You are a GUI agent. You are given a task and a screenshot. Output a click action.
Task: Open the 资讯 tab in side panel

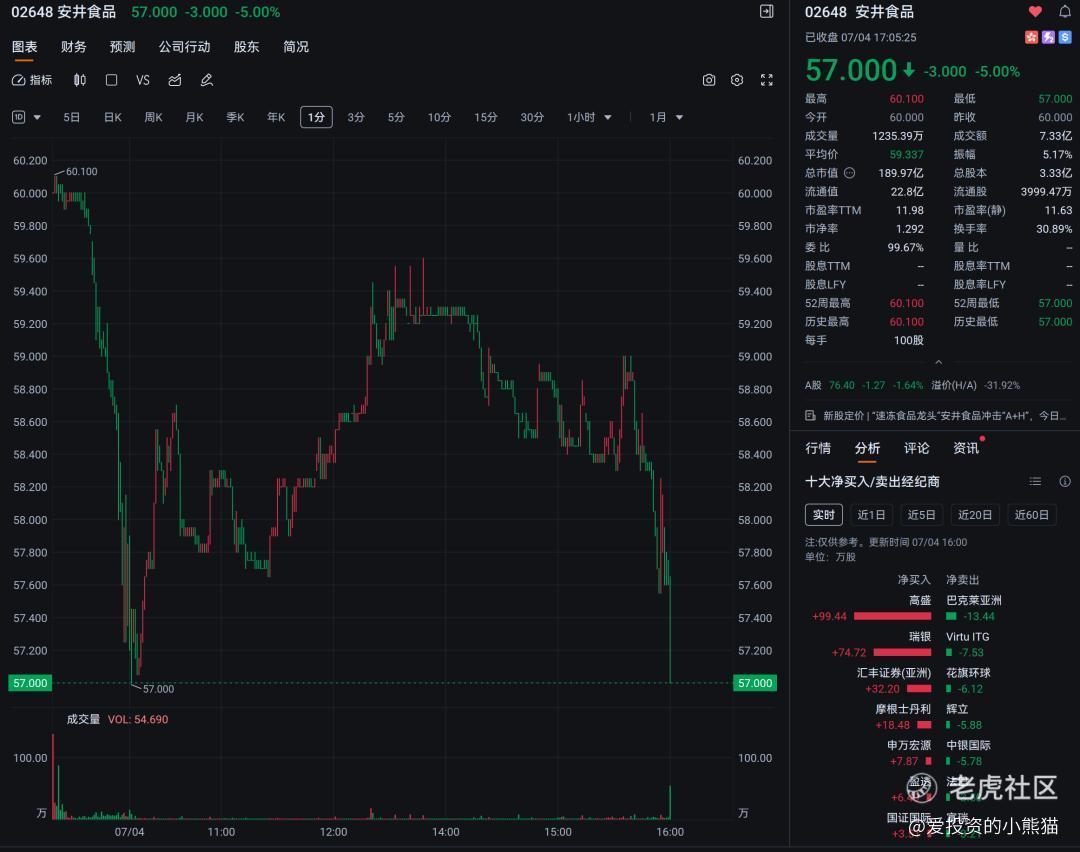(966, 448)
